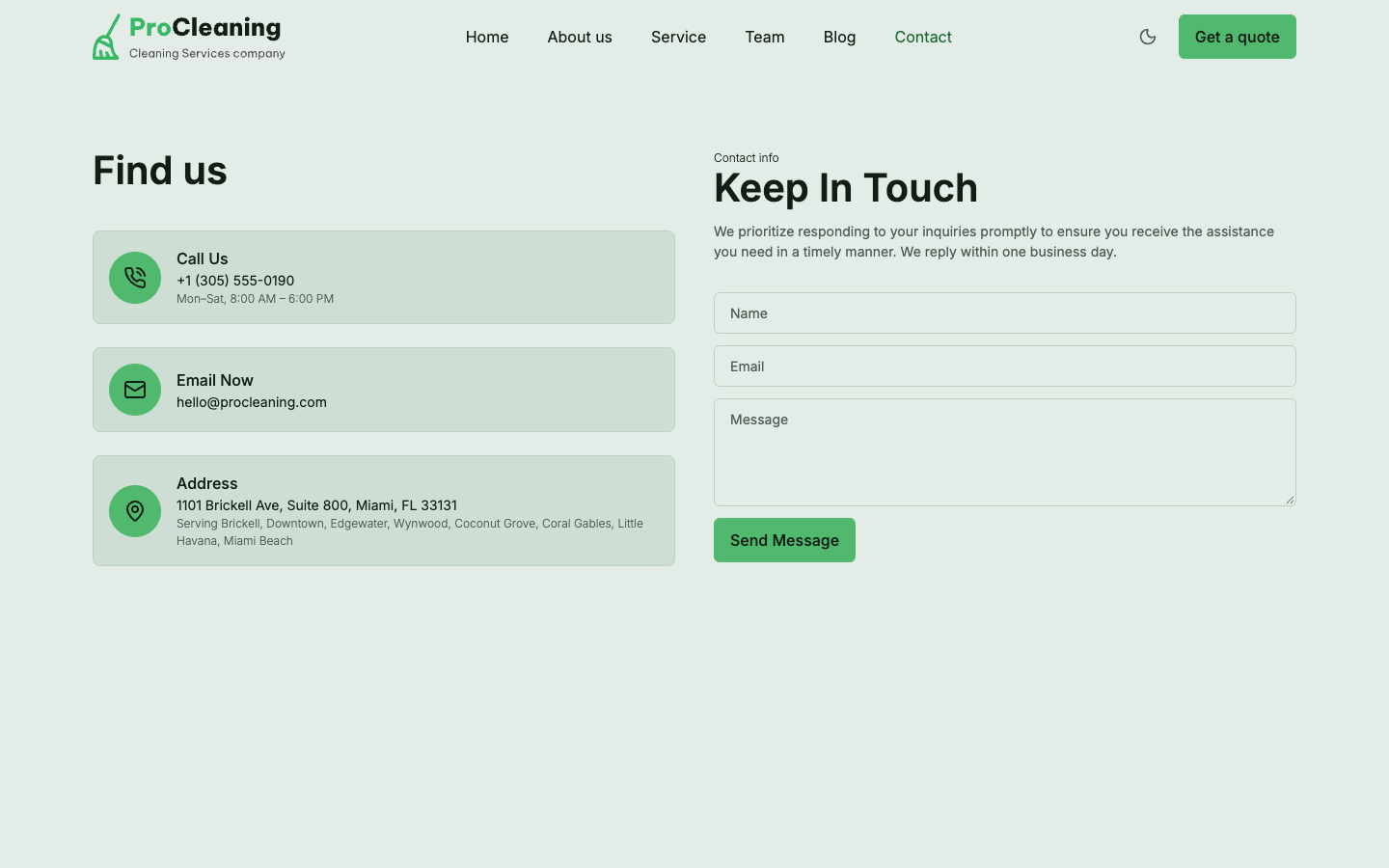This screenshot has height=868, width=1389.
Task: Click the Address card title
Action: coord(207,483)
